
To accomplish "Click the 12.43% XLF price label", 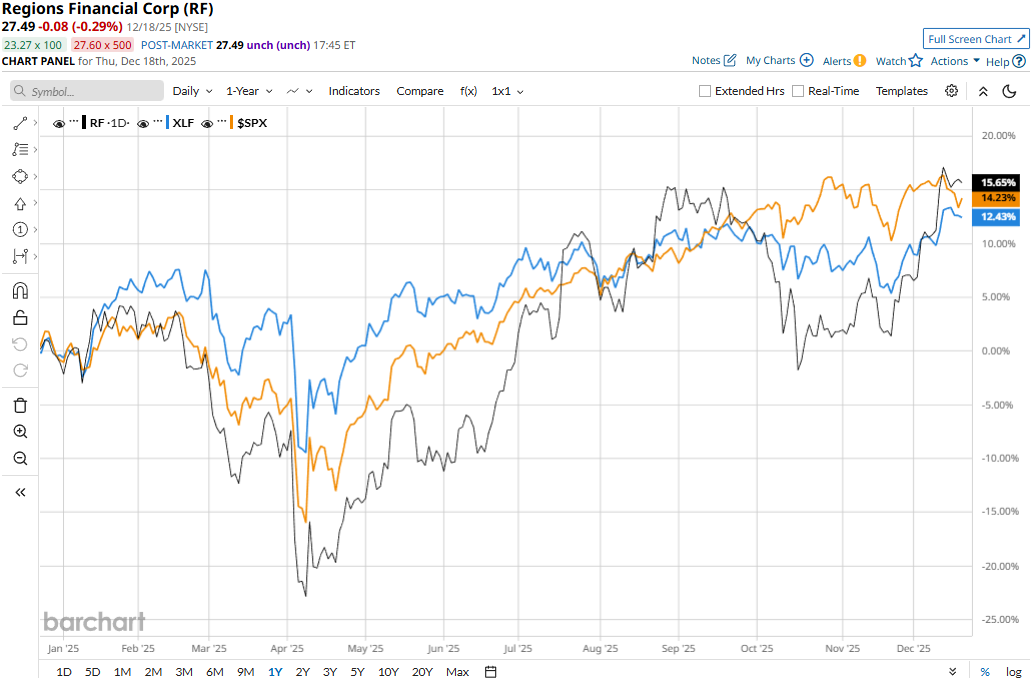I will coord(996,217).
